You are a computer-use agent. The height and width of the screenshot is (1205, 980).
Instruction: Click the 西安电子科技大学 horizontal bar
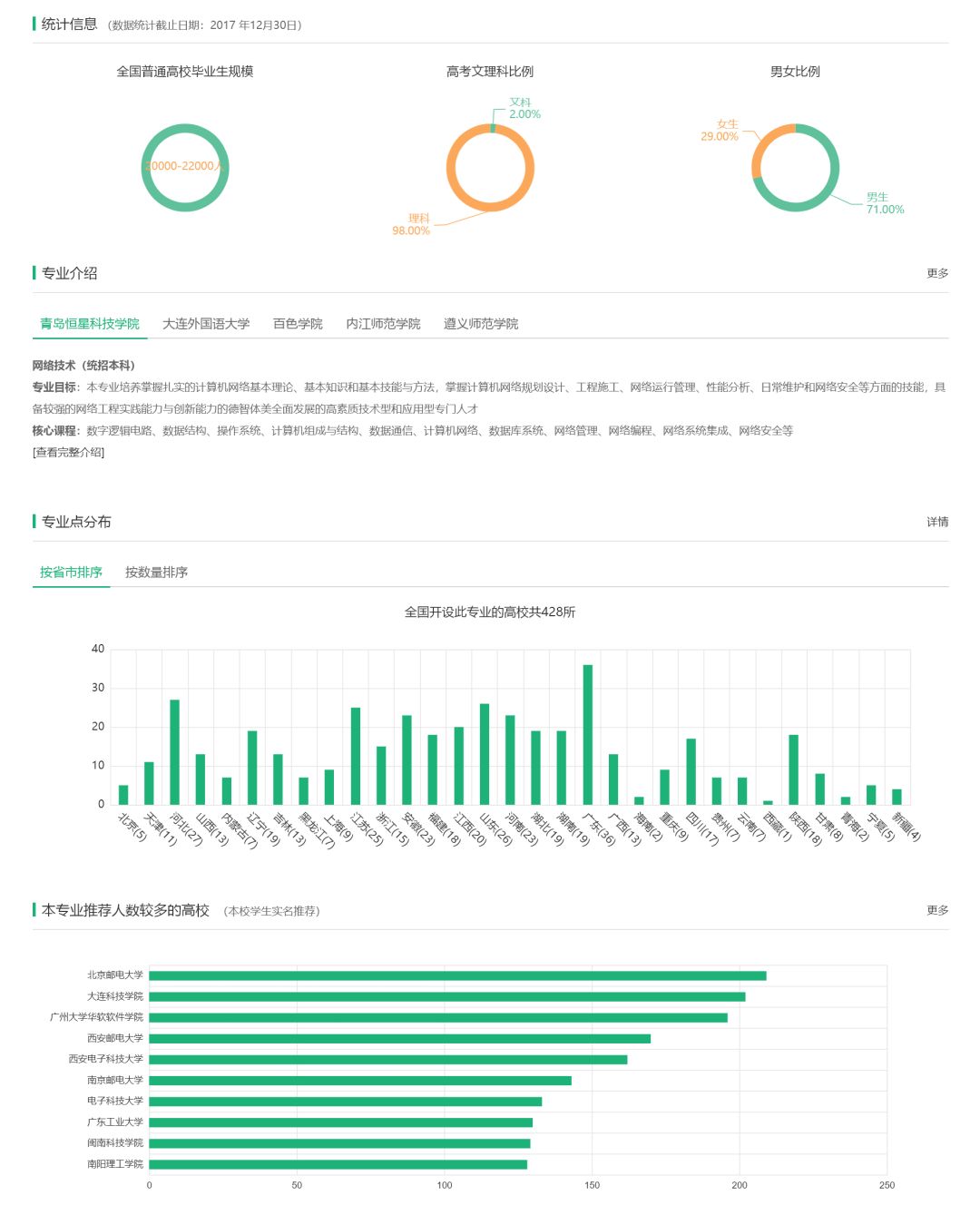tap(388, 1059)
